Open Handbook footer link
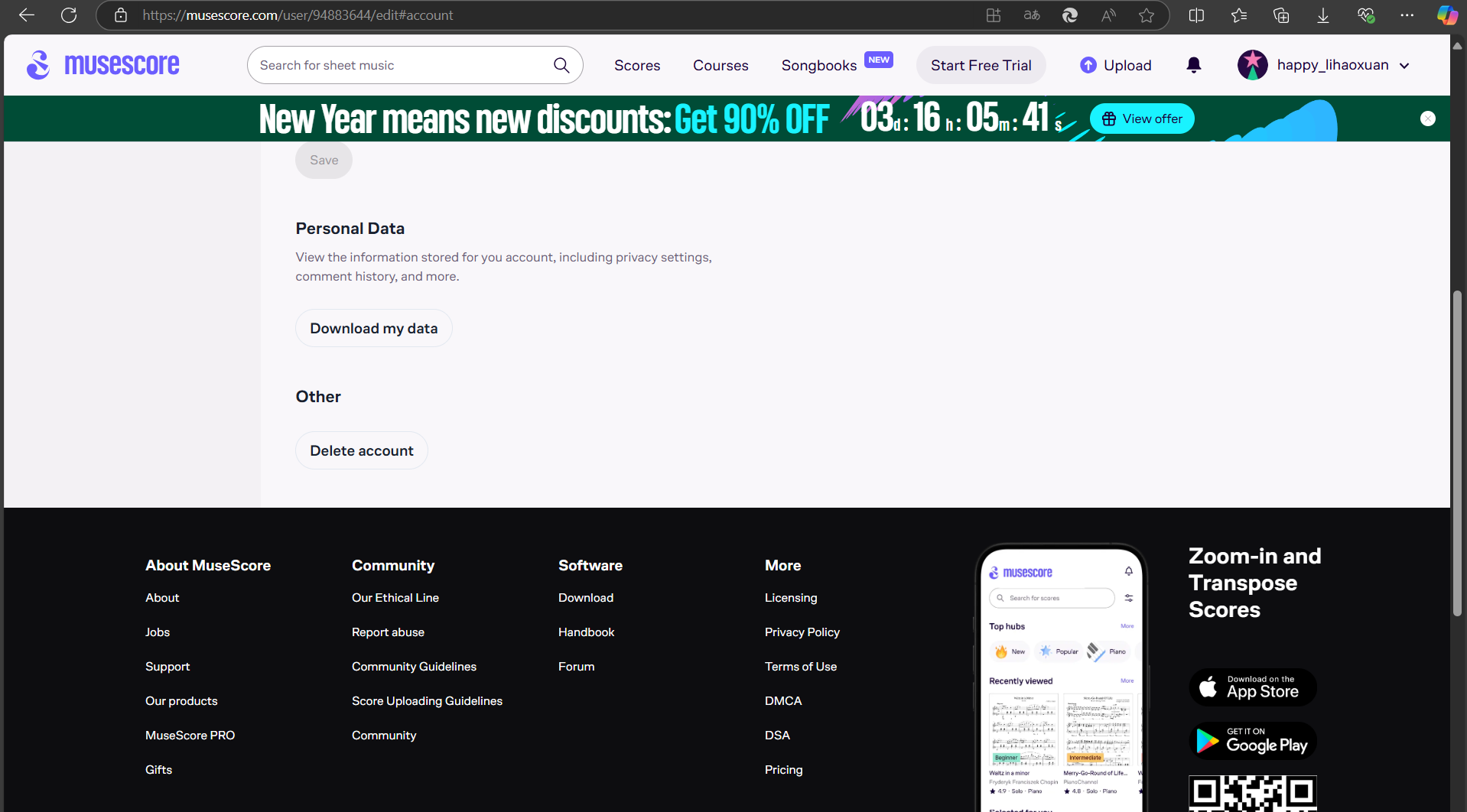 coord(587,632)
